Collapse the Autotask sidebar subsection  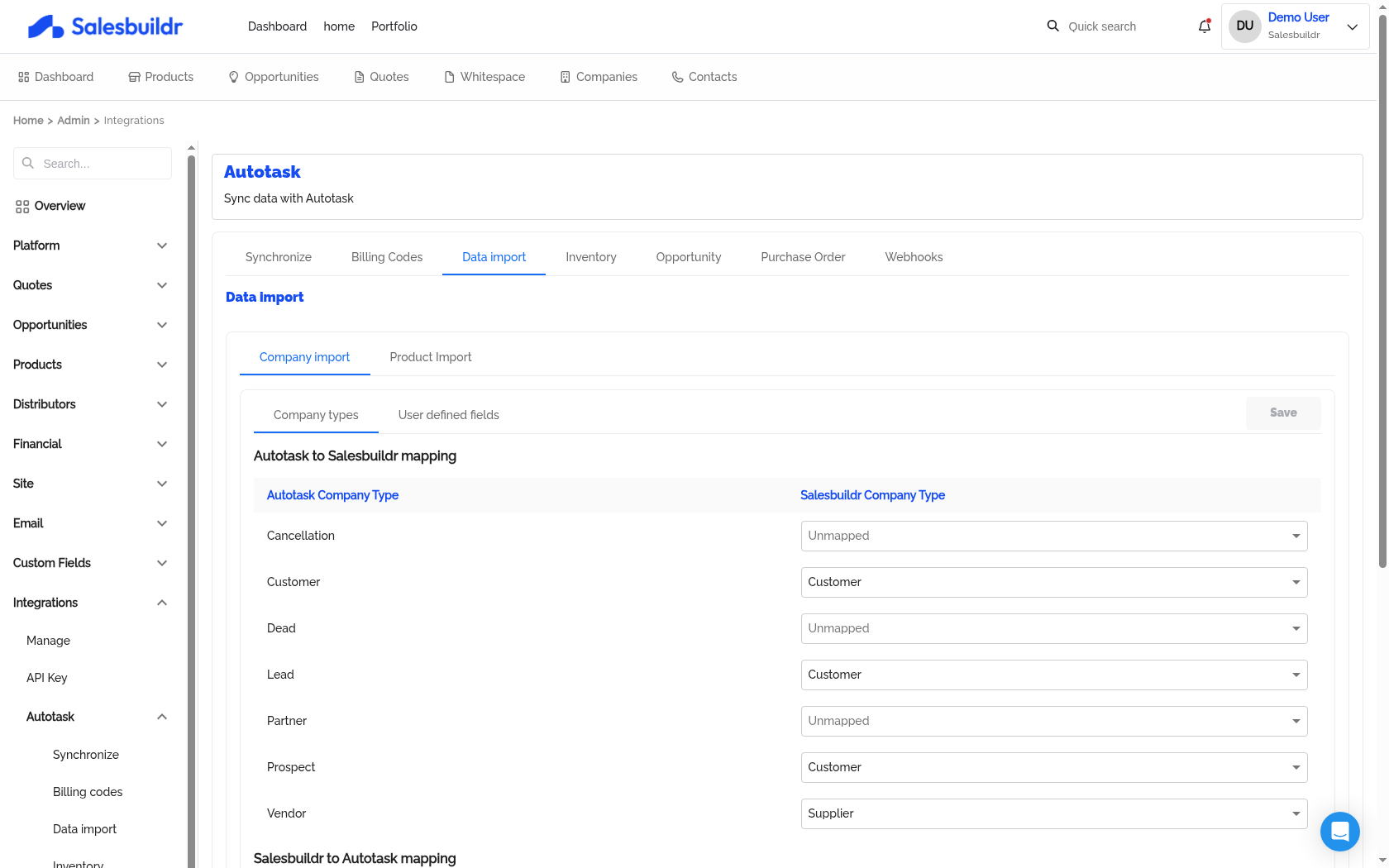click(97, 717)
